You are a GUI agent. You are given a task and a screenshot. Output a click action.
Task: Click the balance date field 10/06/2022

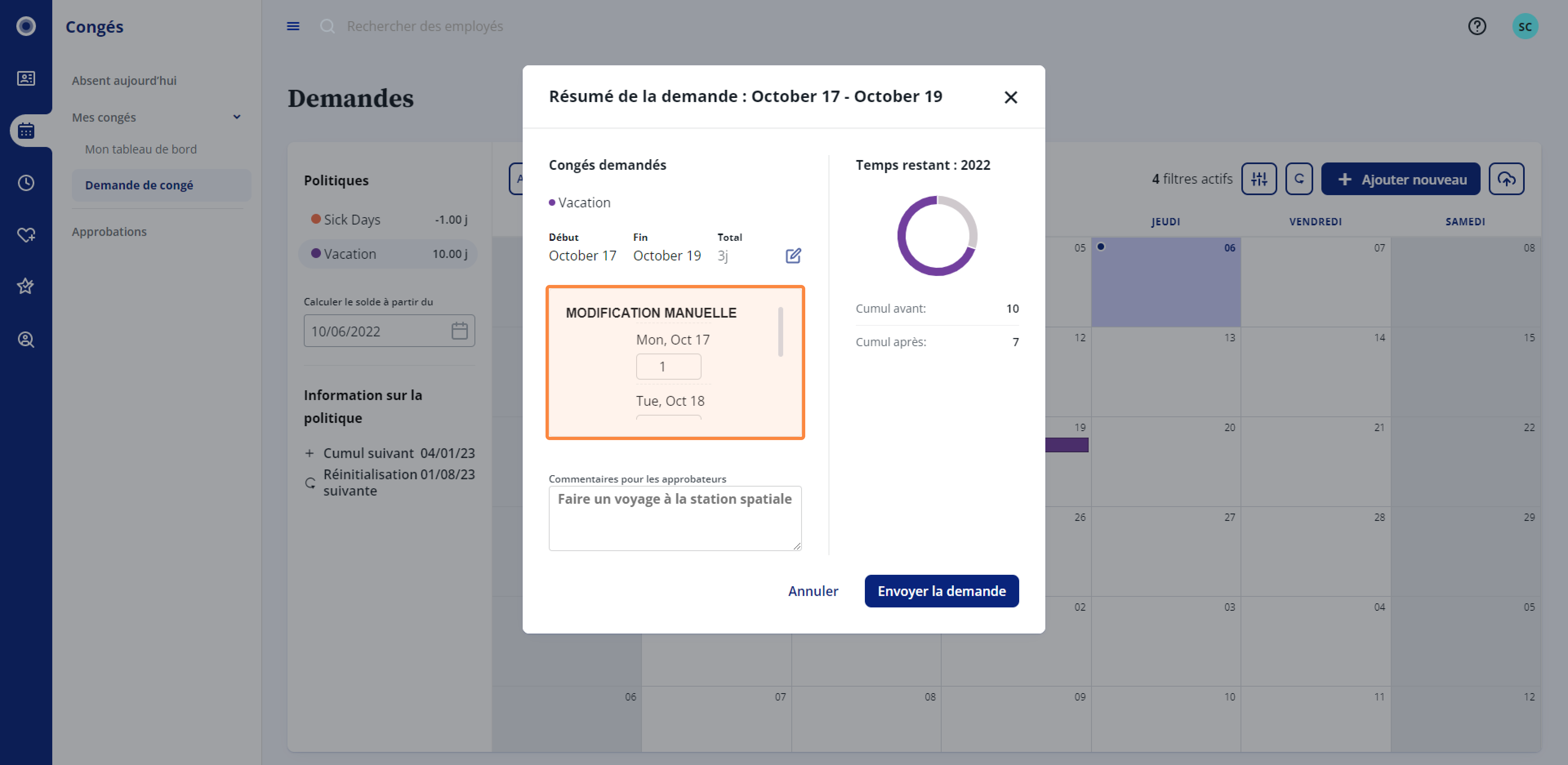click(x=389, y=331)
